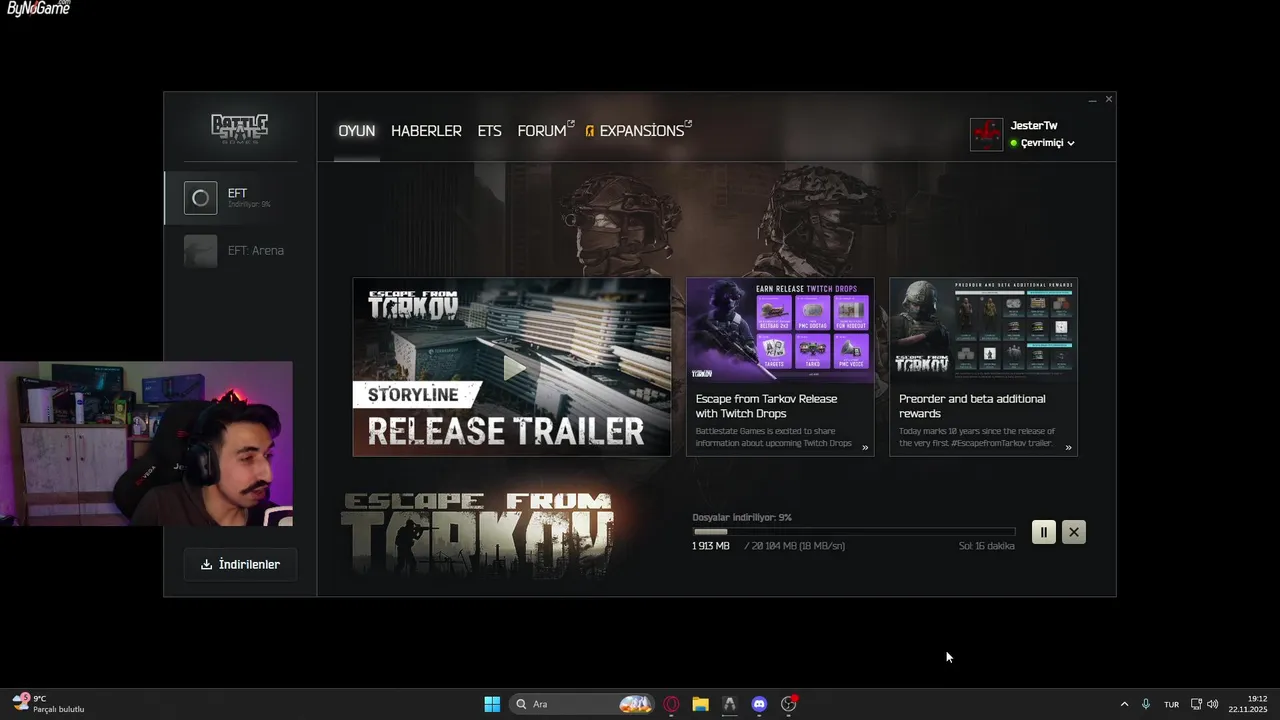Click the taskbar search box Ara
Viewport: 1280px width, 720px height.
coord(582,704)
